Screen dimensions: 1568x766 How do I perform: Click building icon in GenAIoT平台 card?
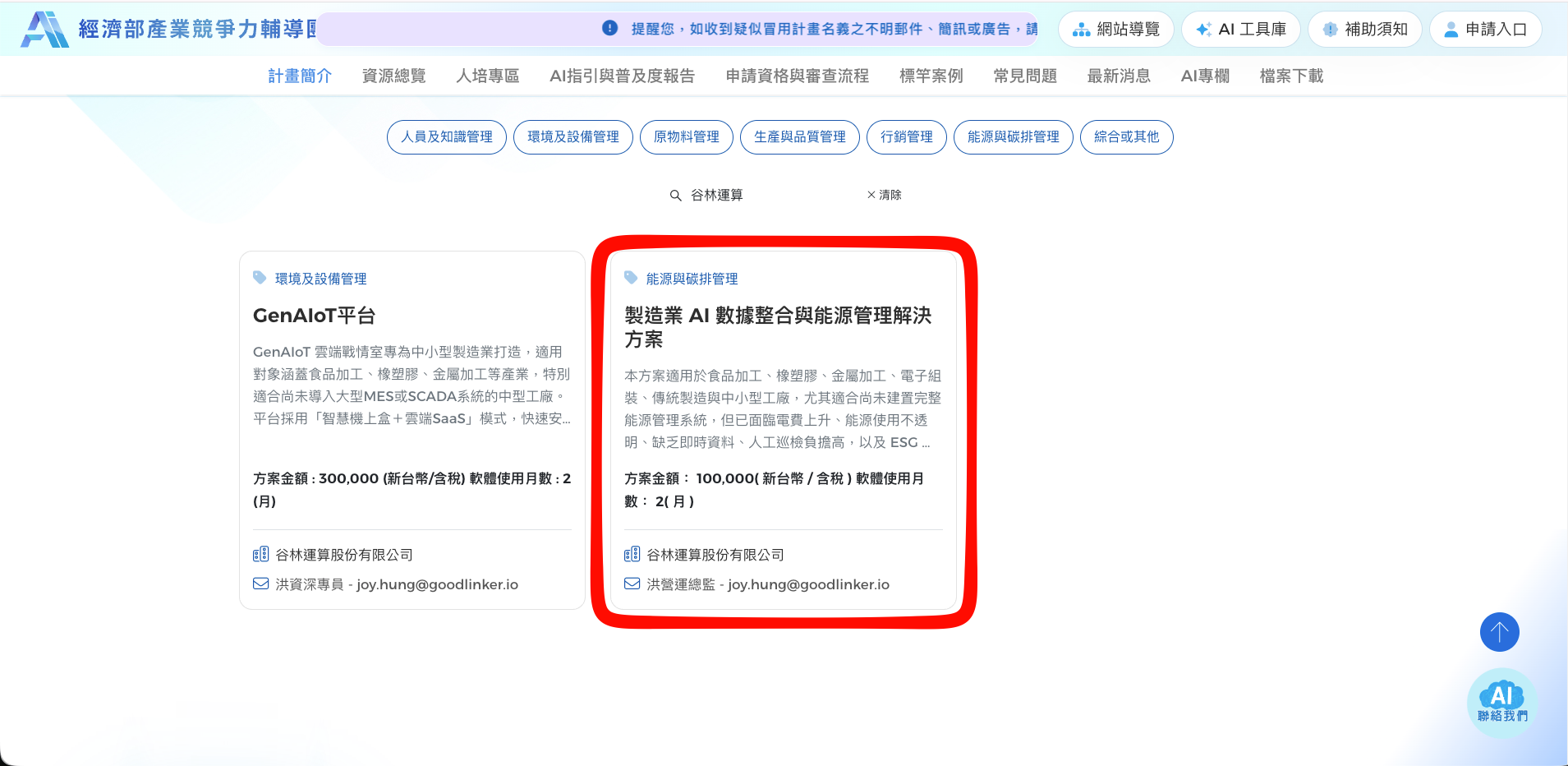point(260,554)
